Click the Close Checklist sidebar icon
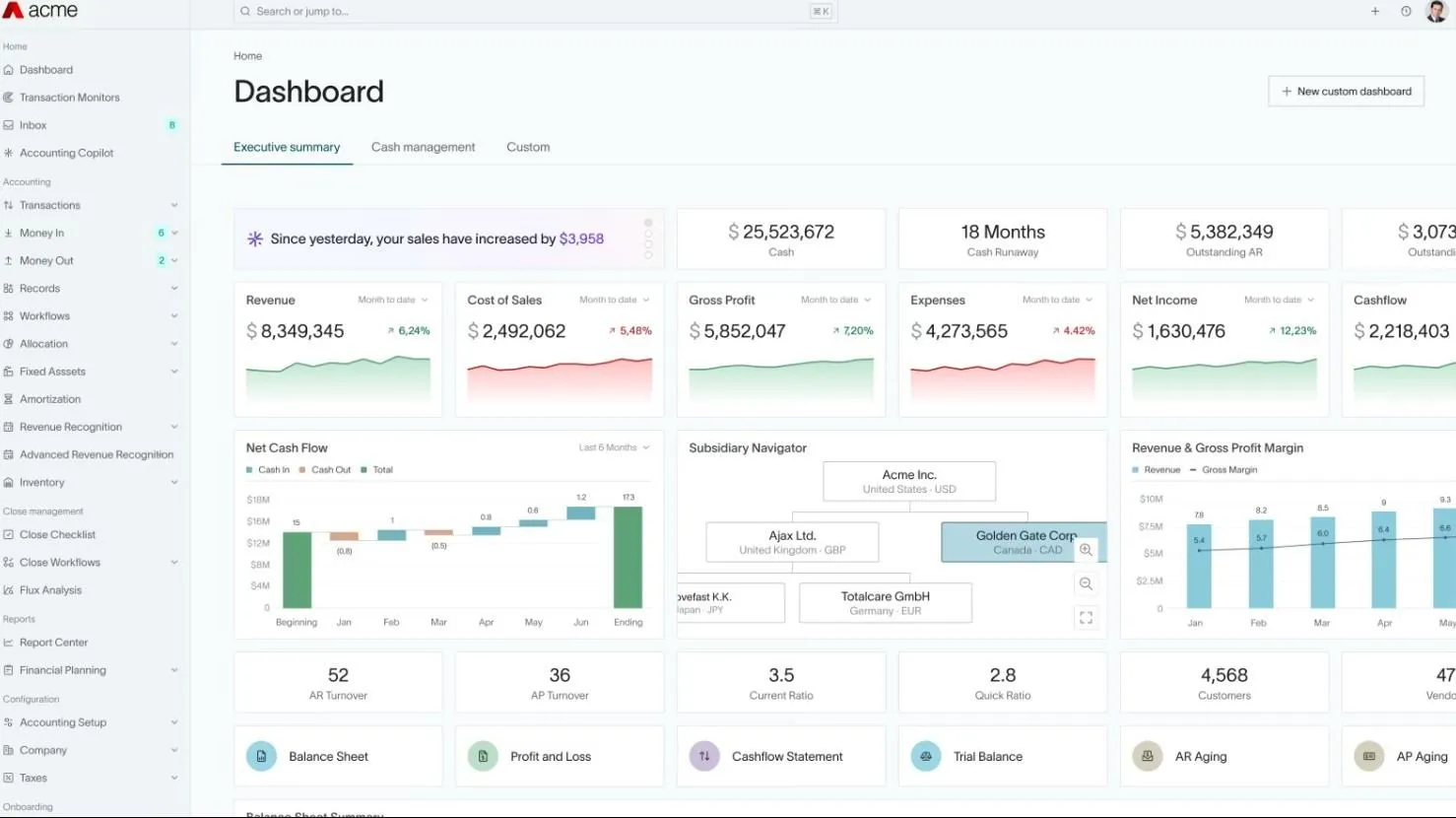The image size is (1456, 818). point(9,534)
